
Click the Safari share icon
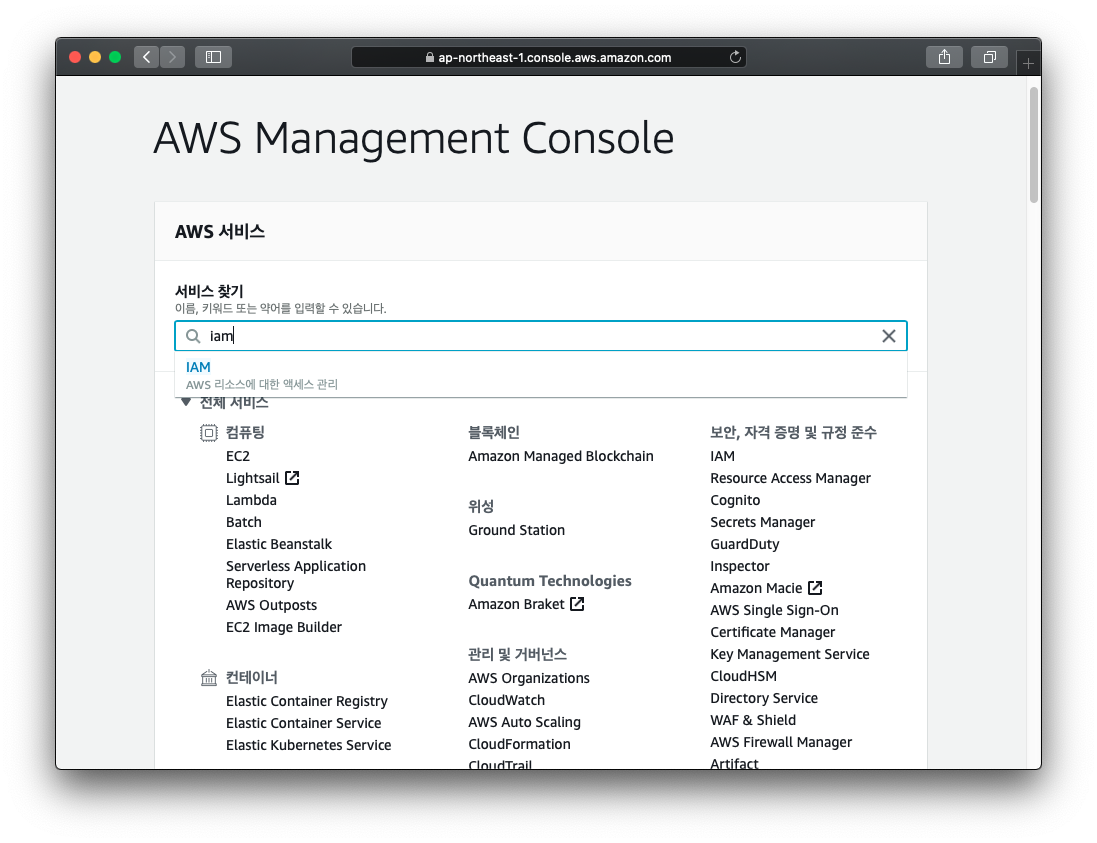click(944, 57)
